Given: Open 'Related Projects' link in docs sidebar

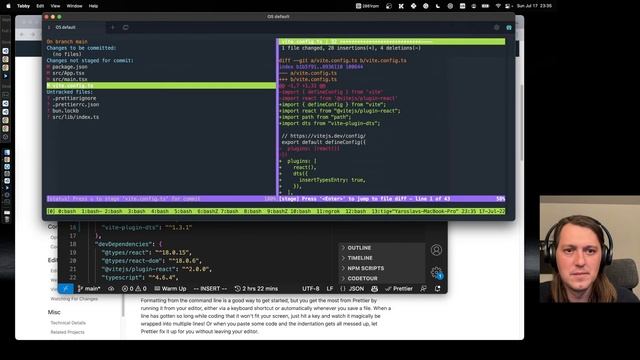Looking at the screenshot, I should click(x=67, y=332).
